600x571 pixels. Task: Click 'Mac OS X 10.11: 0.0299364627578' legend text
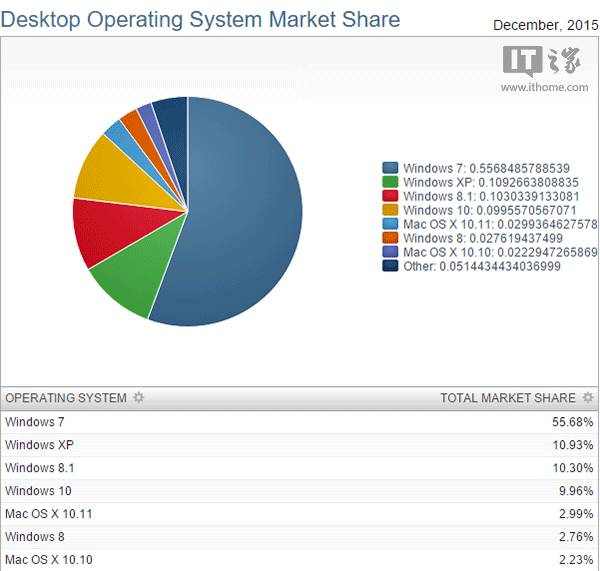[x=501, y=224]
